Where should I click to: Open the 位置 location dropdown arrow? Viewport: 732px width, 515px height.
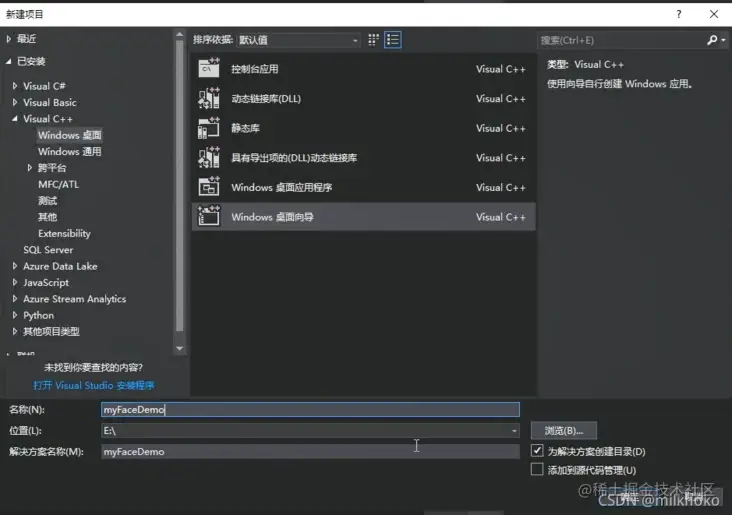click(514, 430)
